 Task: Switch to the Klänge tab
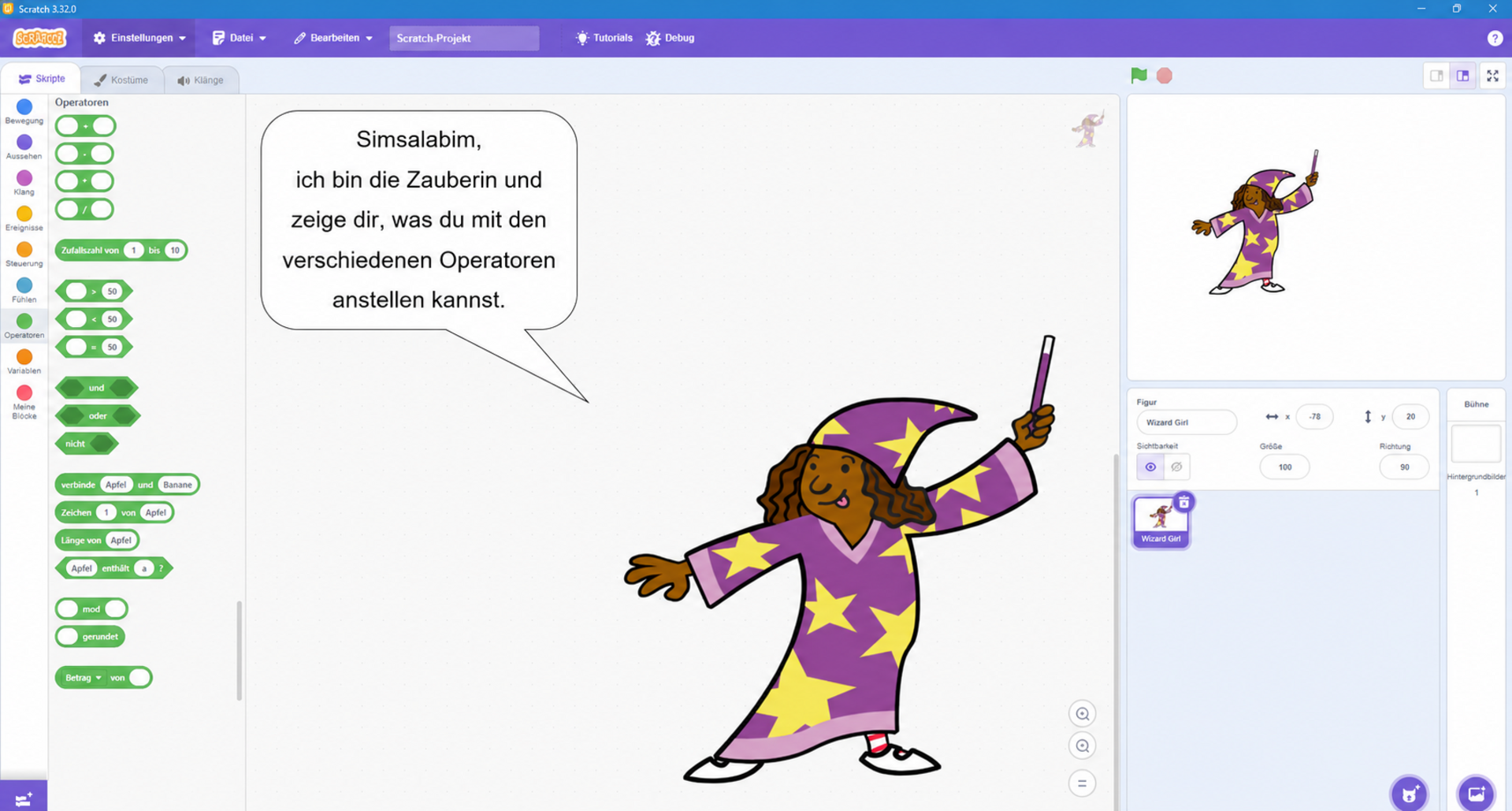pos(200,80)
